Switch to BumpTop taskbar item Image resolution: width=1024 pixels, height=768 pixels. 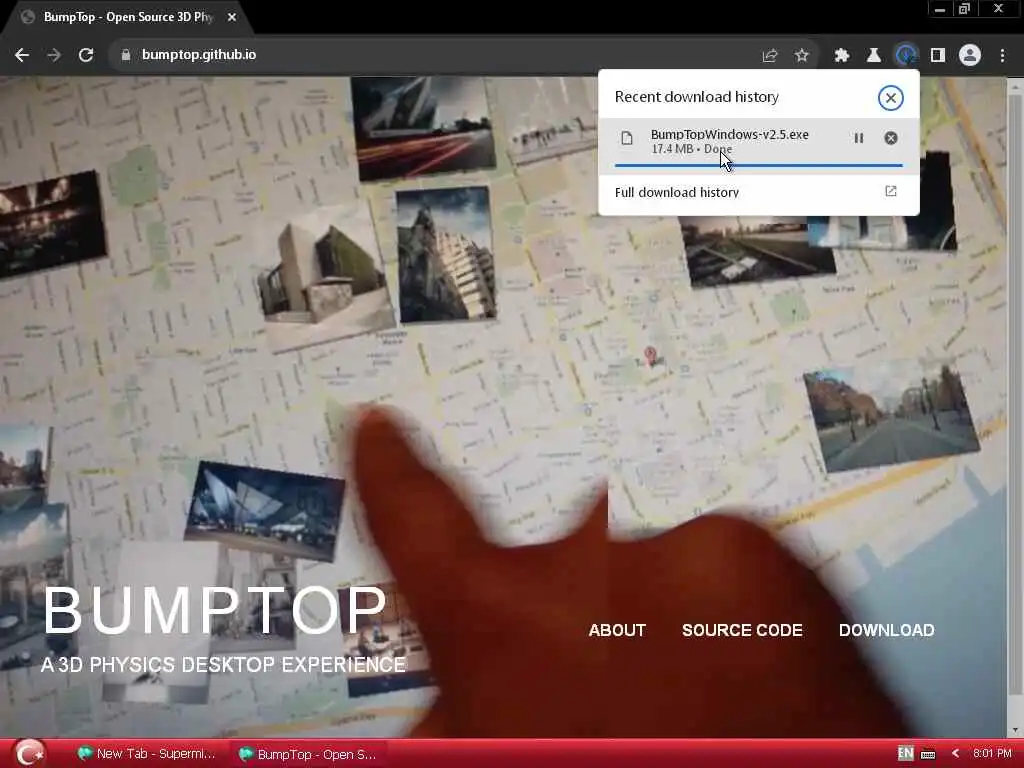click(308, 754)
